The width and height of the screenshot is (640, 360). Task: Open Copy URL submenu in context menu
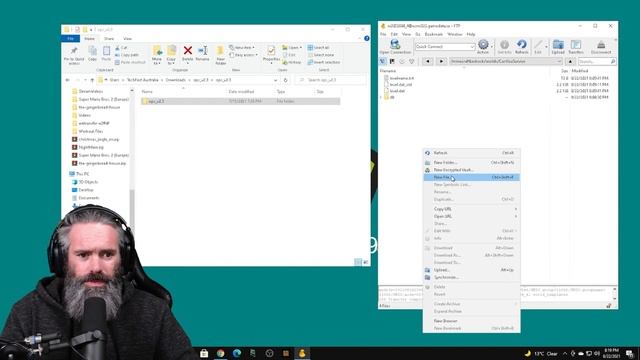click(x=471, y=209)
